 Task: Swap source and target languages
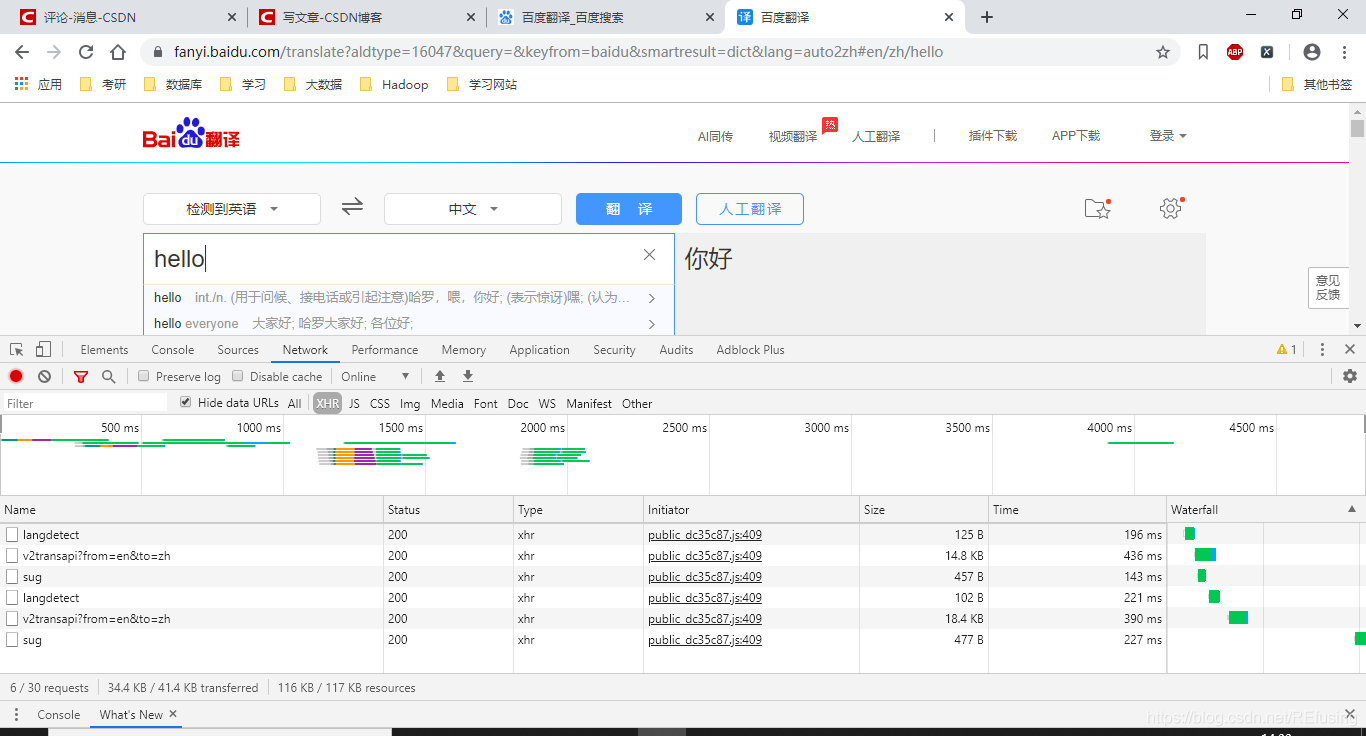tap(352, 207)
